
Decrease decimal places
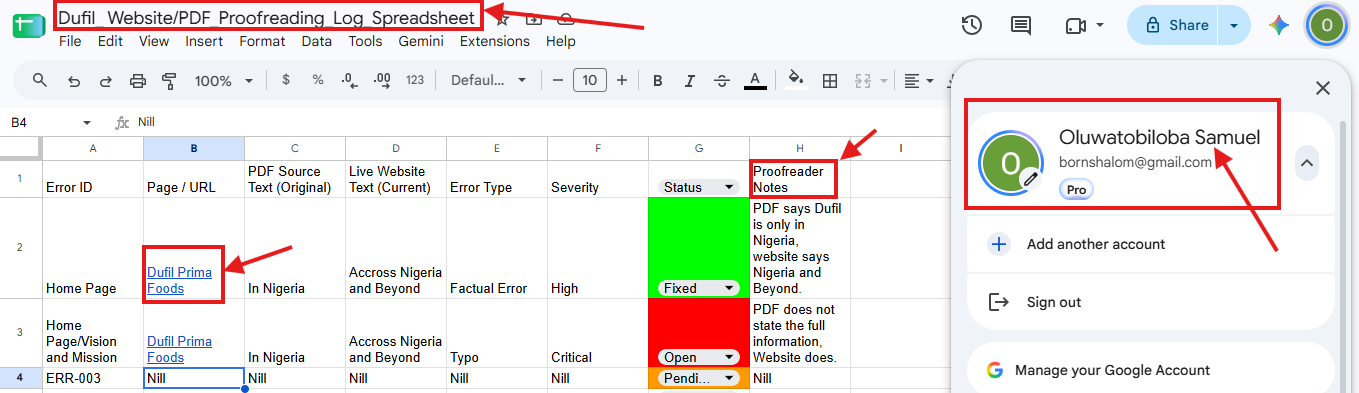click(349, 80)
